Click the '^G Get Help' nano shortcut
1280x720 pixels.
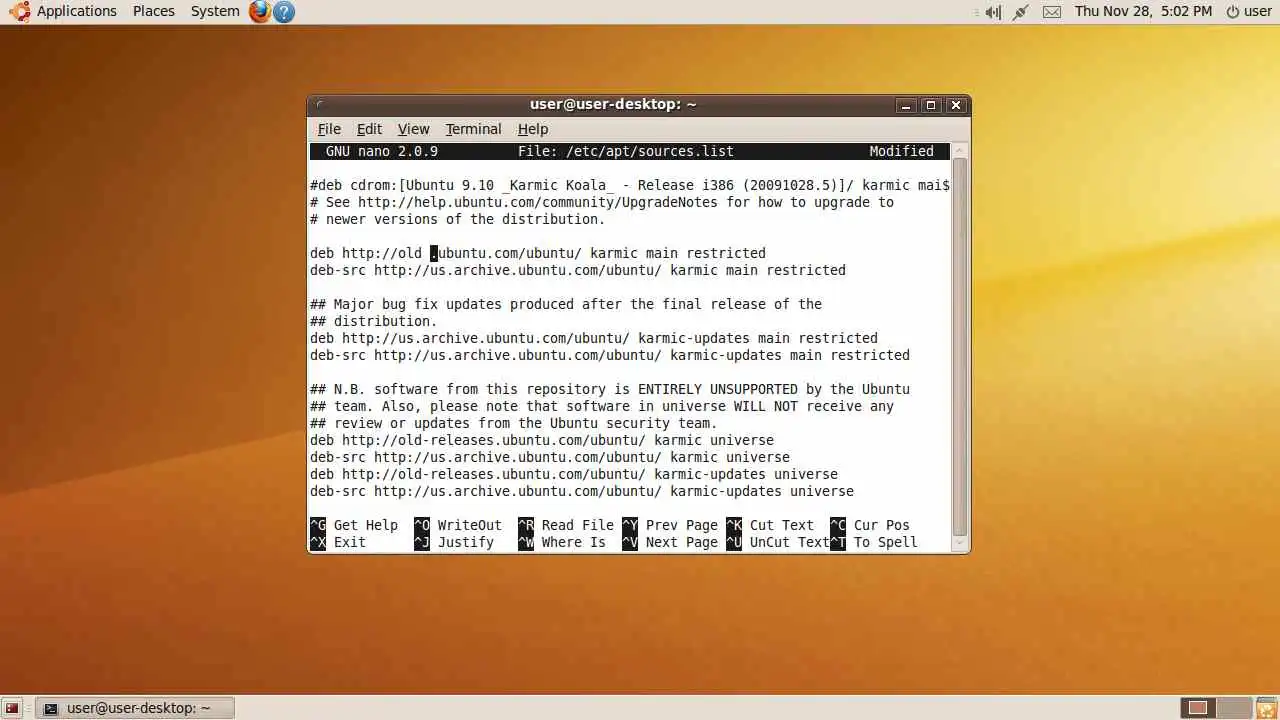tap(354, 525)
